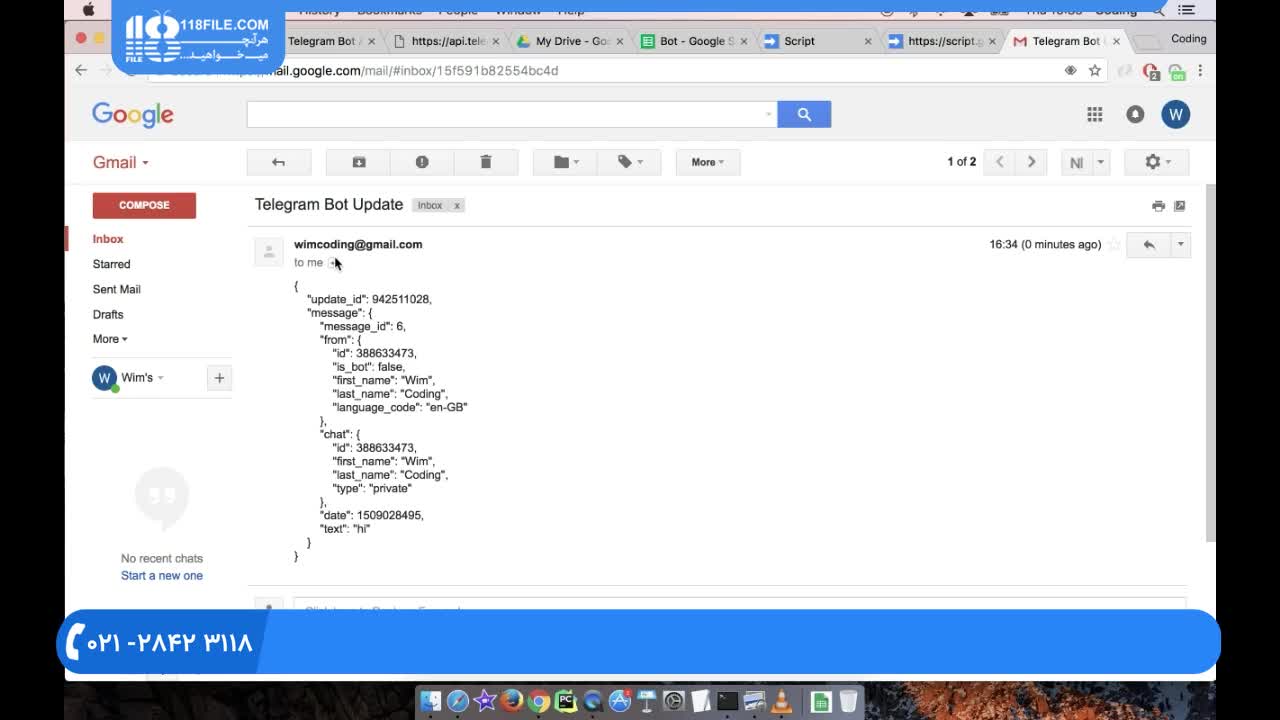Open the notifications bell icon
Screen dimensions: 1280x720
(x=1135, y=115)
